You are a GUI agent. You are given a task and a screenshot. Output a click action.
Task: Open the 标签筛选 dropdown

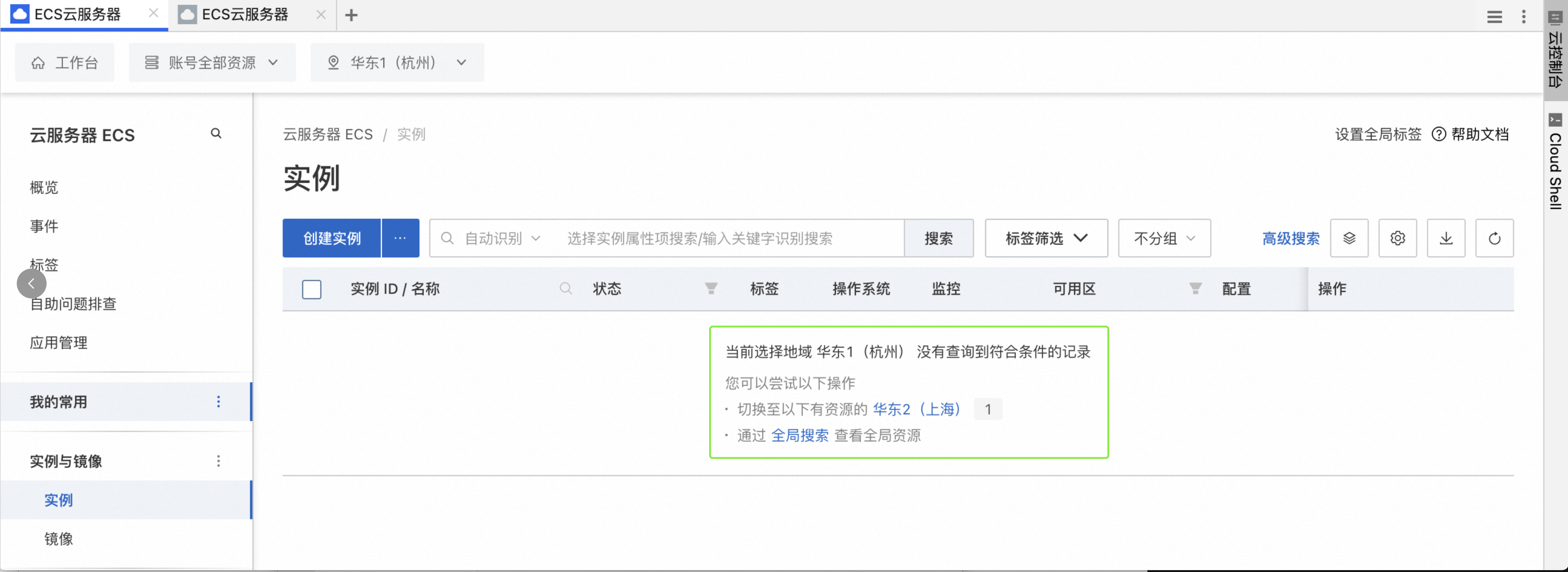point(1046,238)
